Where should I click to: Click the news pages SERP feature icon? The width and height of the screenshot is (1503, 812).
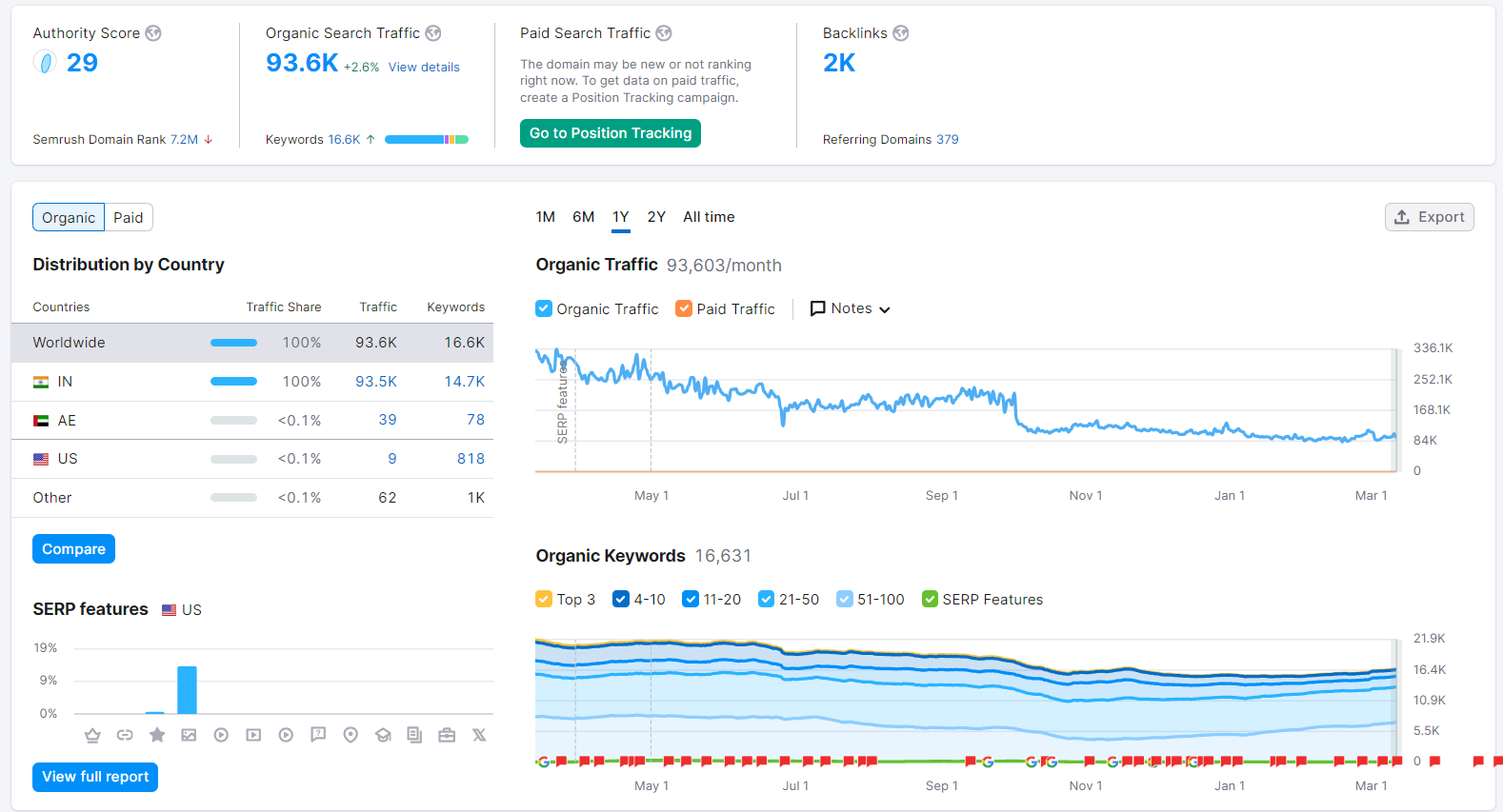pyautogui.click(x=414, y=735)
